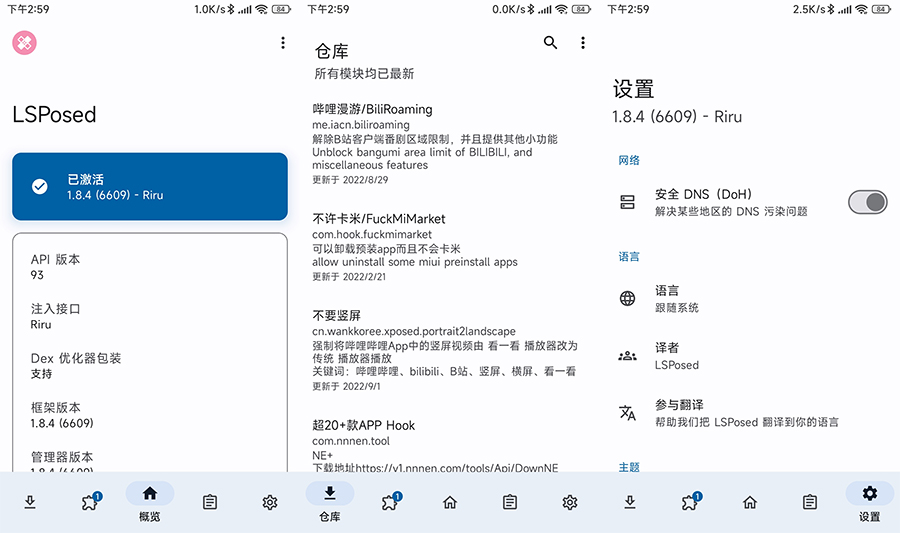The image size is (900, 533).
Task: Tap the blue 已激活 status card
Action: click(x=150, y=186)
